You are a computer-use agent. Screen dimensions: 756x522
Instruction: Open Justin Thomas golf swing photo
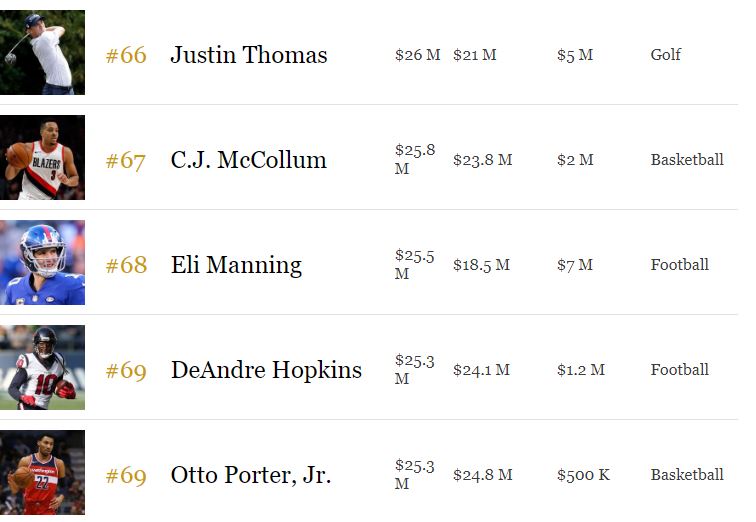tap(42, 52)
